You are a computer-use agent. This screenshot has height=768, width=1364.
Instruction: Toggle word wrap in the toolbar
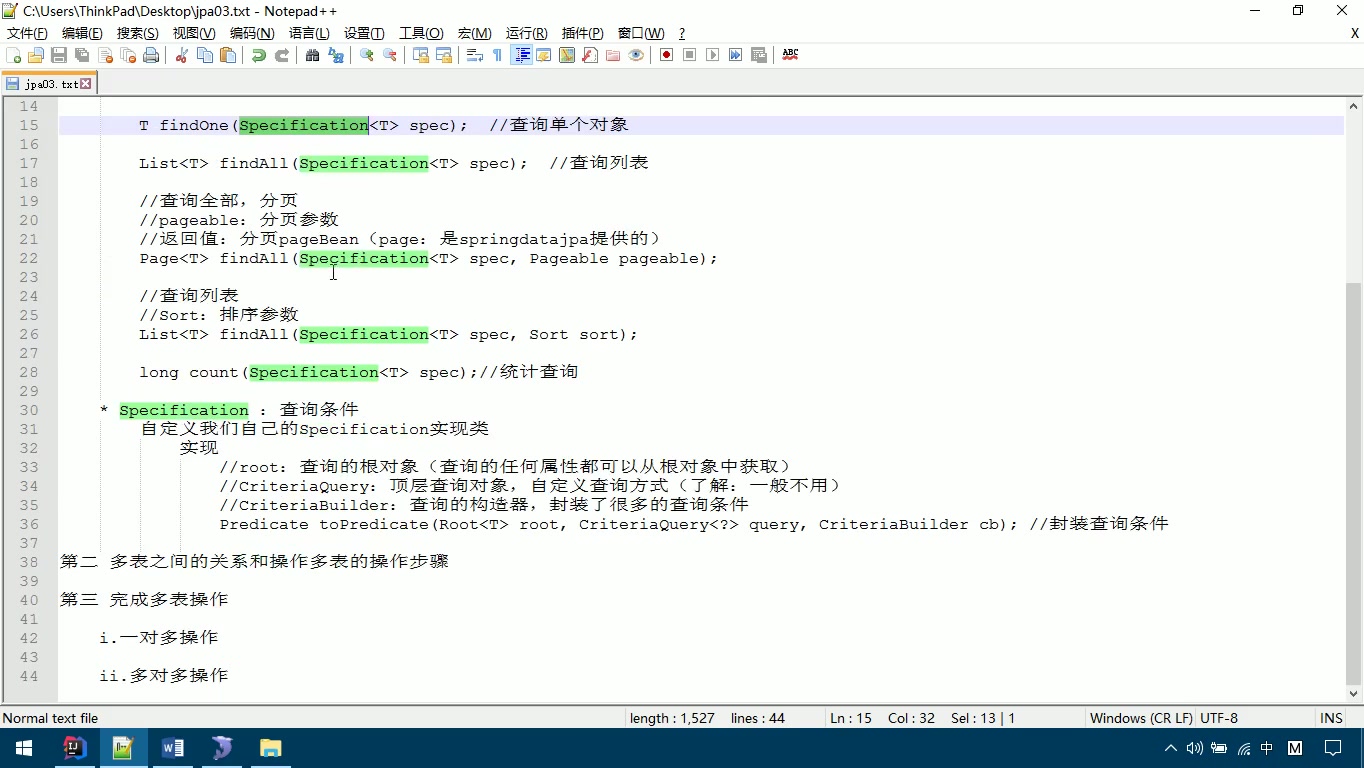475,55
